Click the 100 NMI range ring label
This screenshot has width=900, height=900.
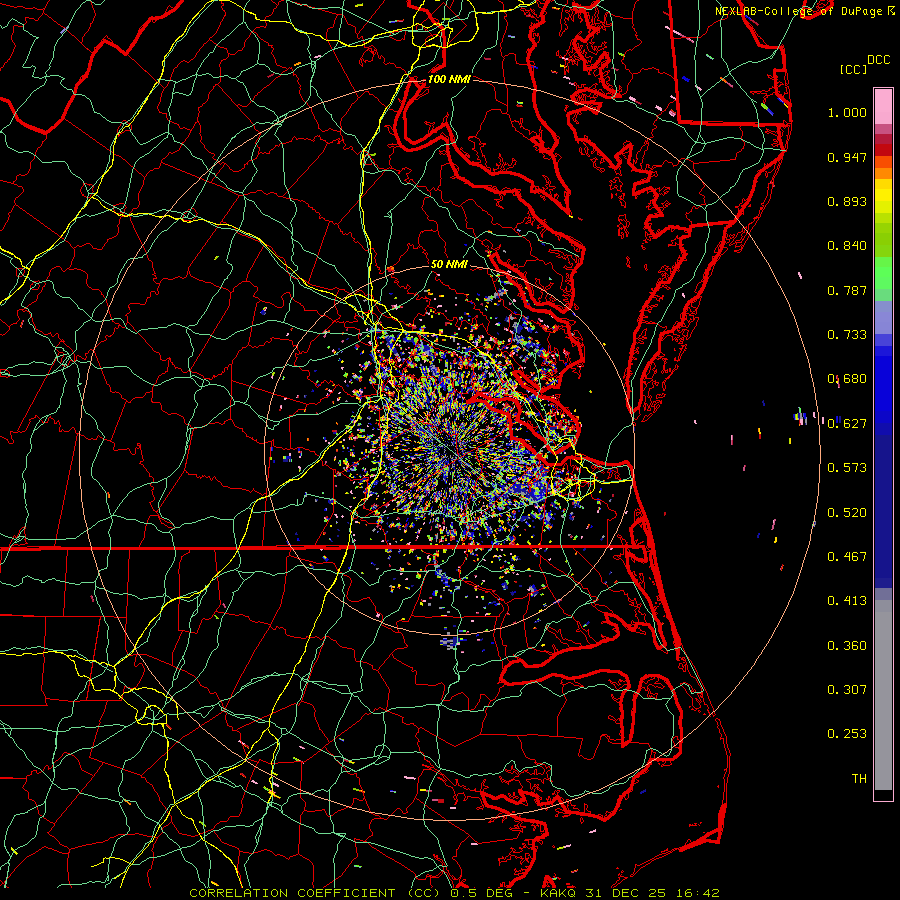(449, 79)
